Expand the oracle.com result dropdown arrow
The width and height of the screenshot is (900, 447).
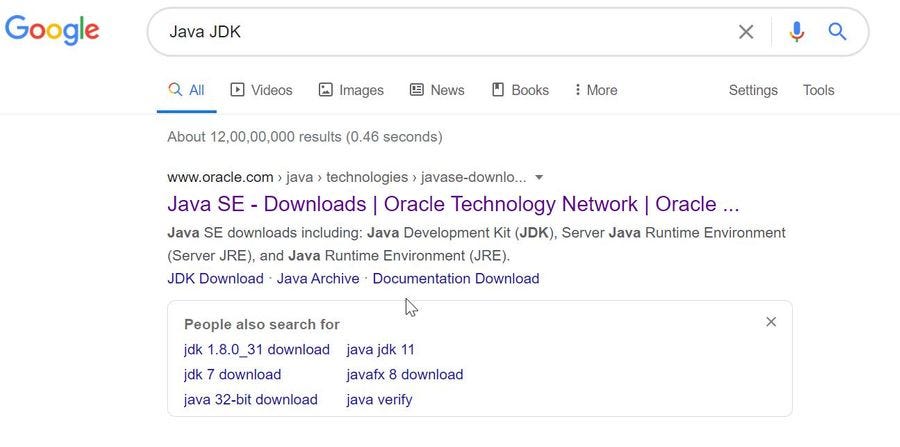point(539,177)
